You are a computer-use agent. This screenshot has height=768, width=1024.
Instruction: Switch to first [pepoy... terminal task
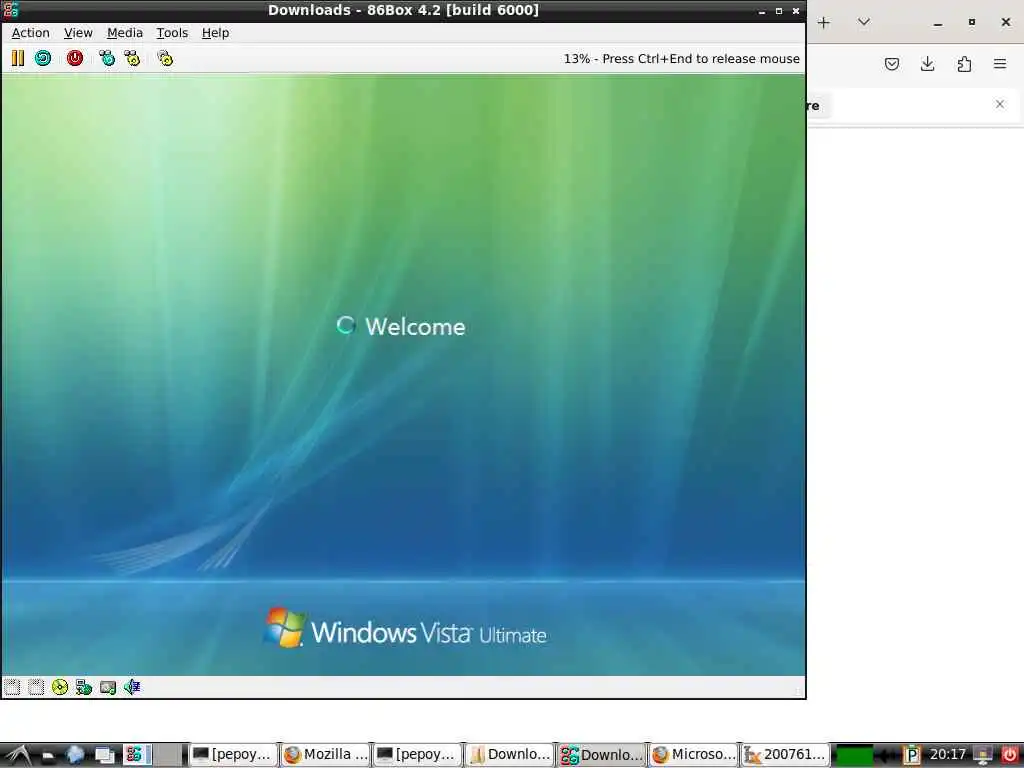(x=233, y=755)
